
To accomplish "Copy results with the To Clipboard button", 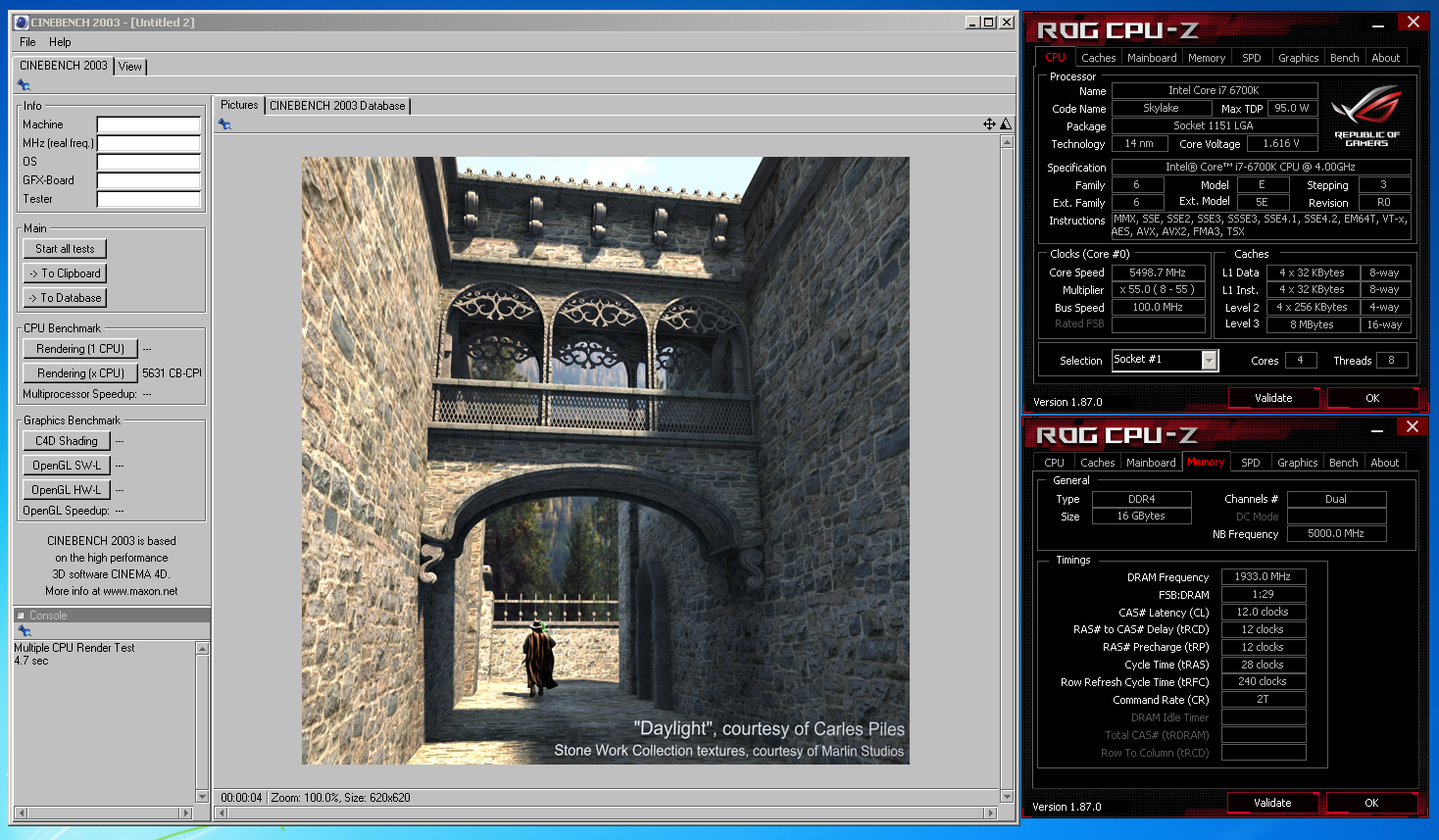I will (x=65, y=273).
